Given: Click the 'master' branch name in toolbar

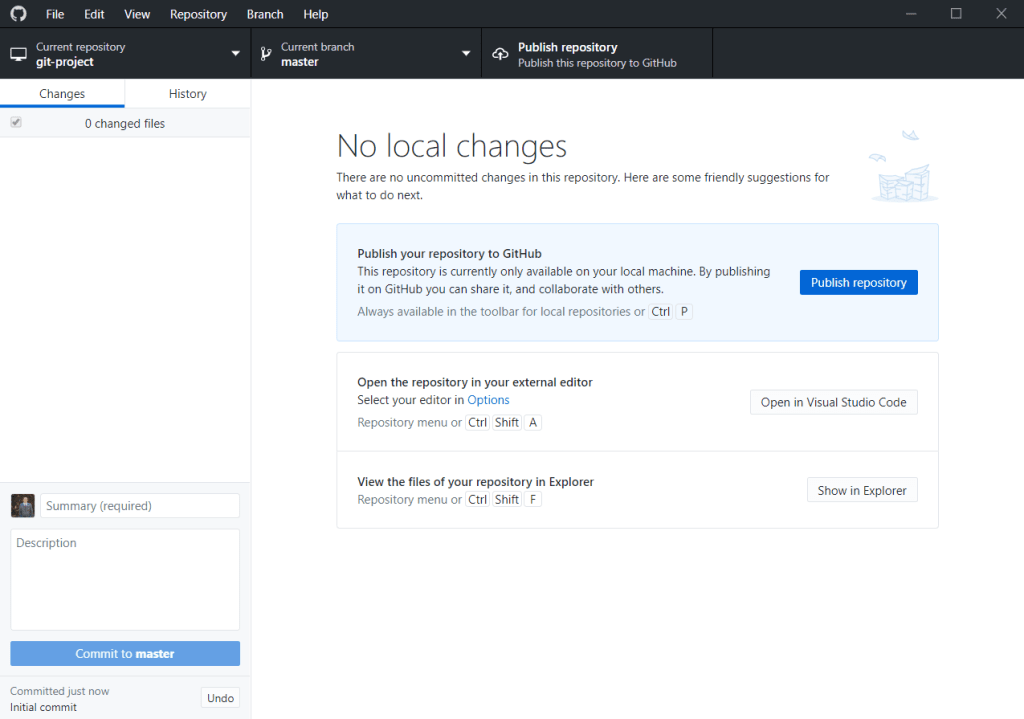Looking at the screenshot, I should click(300, 62).
